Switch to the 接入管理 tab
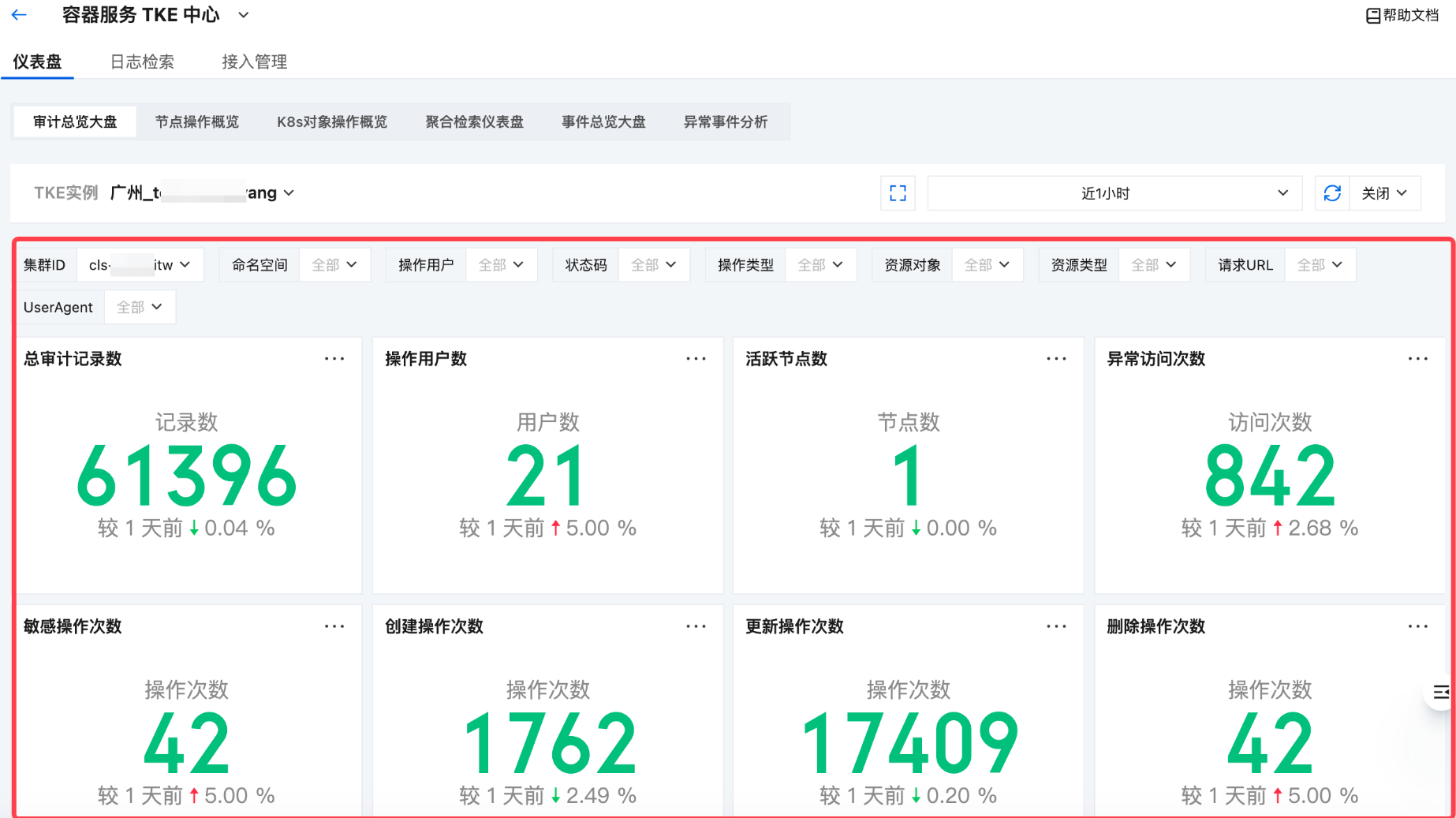This screenshot has width=1456, height=818. coord(254,62)
